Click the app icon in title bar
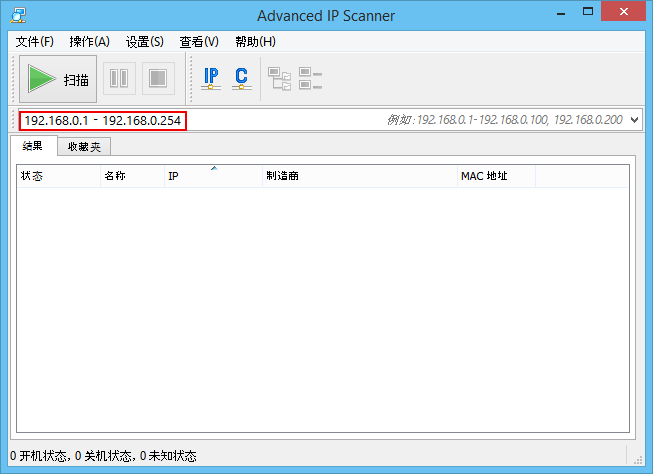The image size is (653, 474). tap(17, 15)
